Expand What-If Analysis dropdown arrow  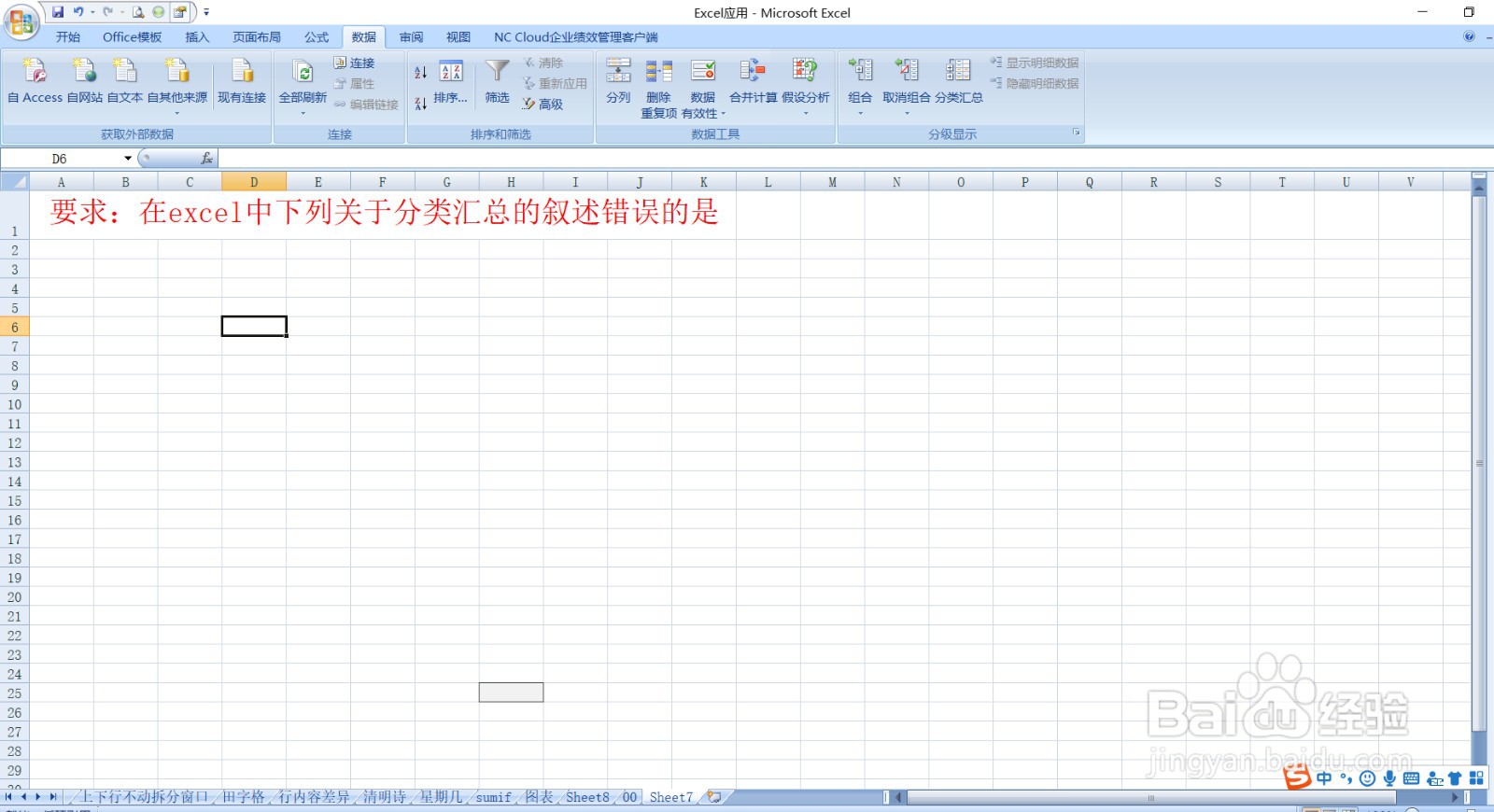click(x=805, y=113)
